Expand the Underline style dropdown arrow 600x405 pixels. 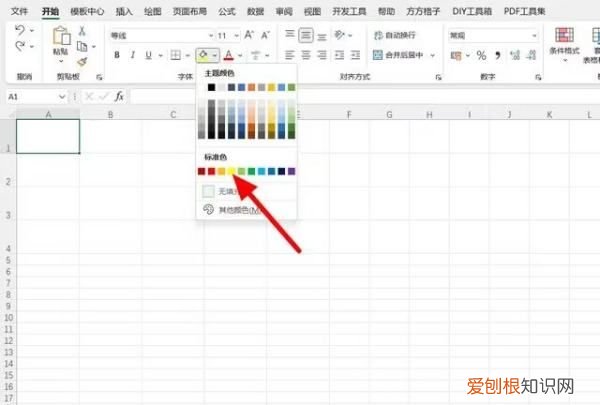click(161, 56)
